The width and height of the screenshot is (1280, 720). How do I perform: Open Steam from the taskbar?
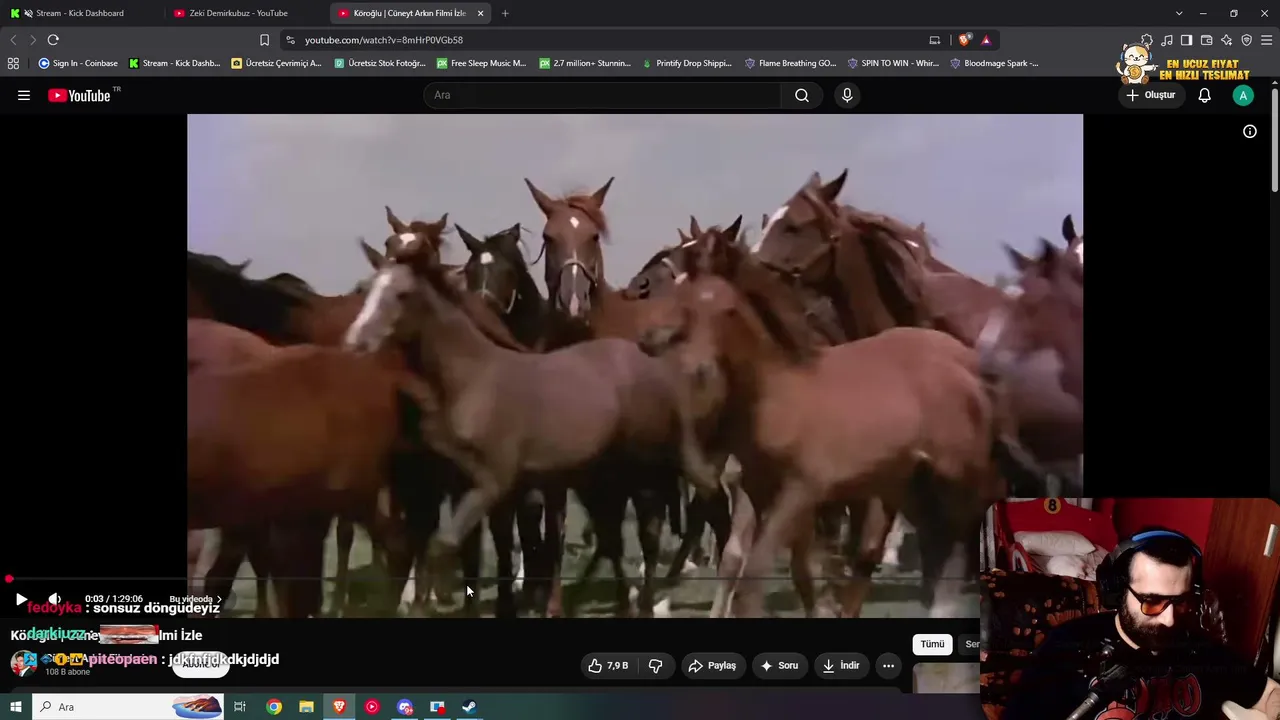(x=469, y=707)
